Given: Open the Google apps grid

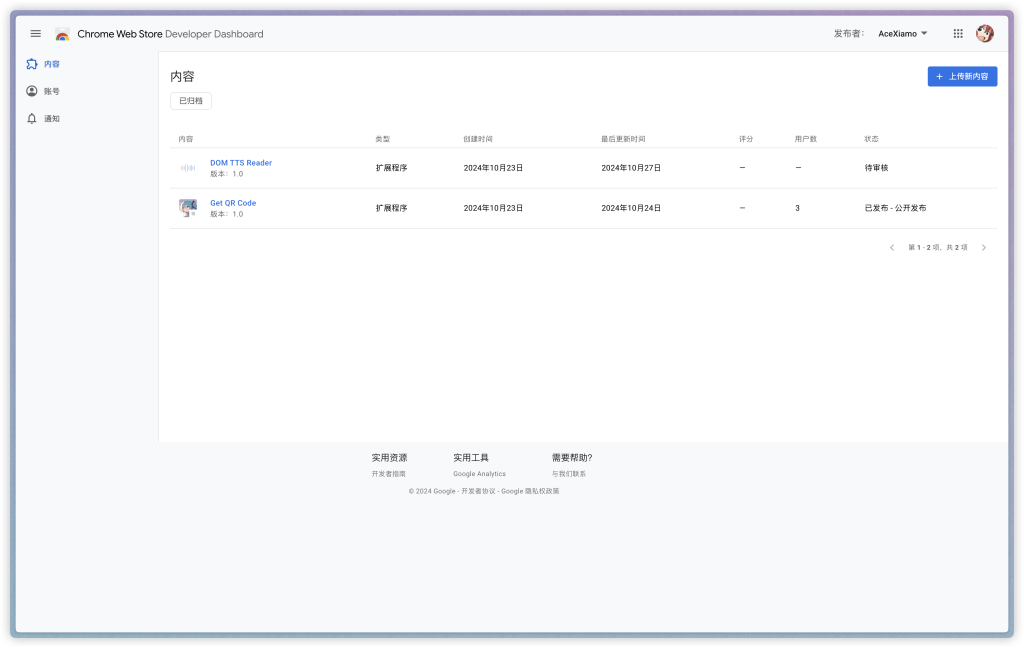Looking at the screenshot, I should [958, 34].
